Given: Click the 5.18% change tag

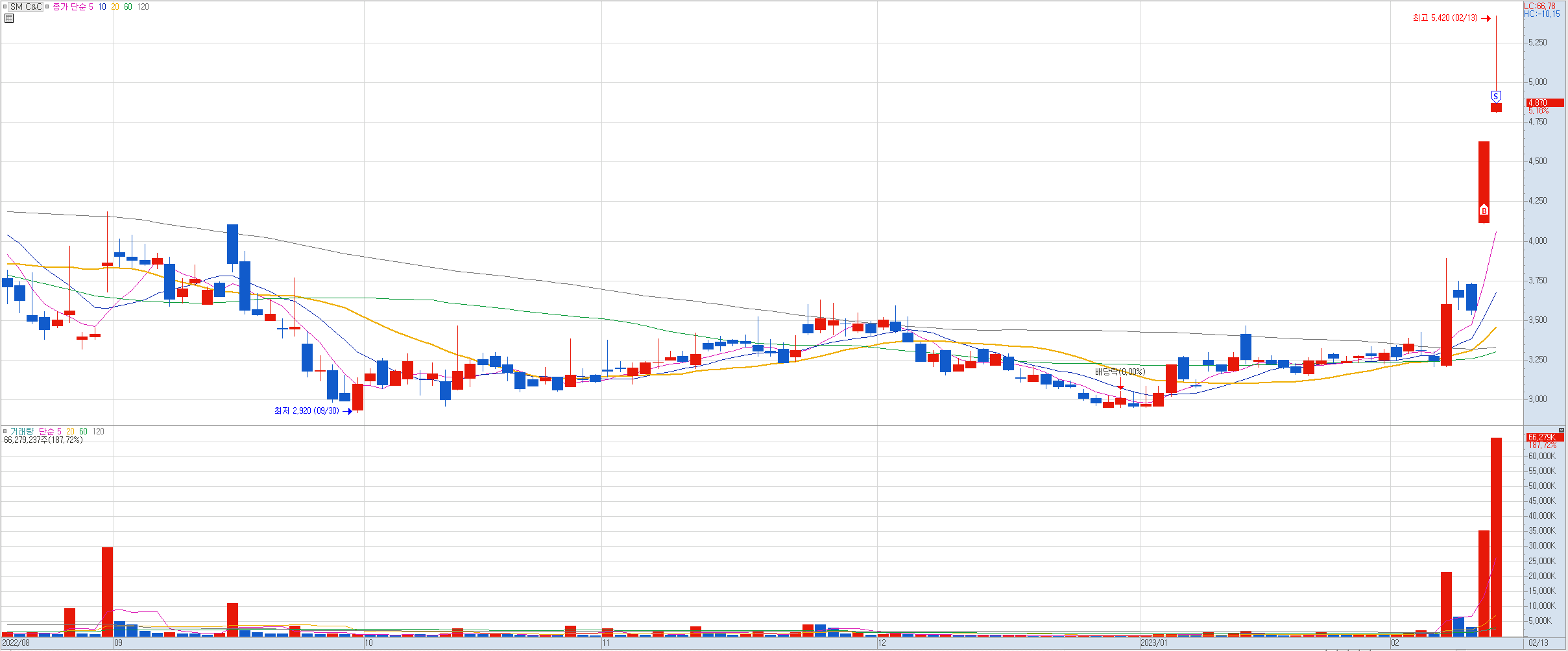Looking at the screenshot, I should [x=1538, y=112].
